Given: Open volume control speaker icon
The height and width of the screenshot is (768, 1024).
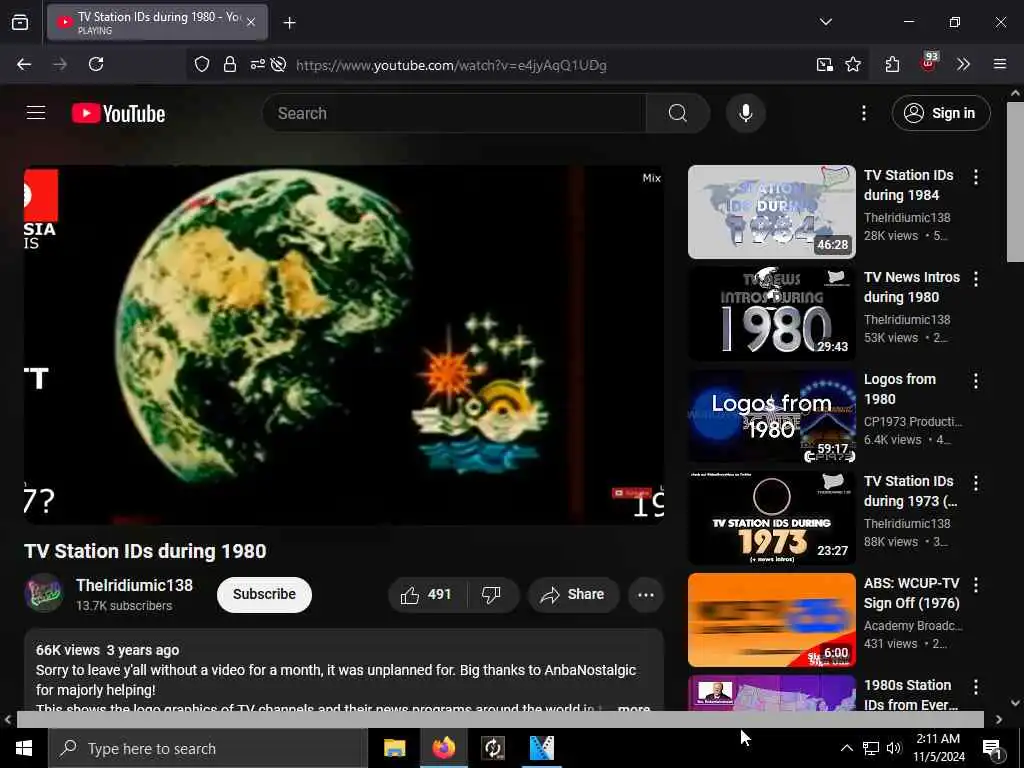Looking at the screenshot, I should click(894, 748).
